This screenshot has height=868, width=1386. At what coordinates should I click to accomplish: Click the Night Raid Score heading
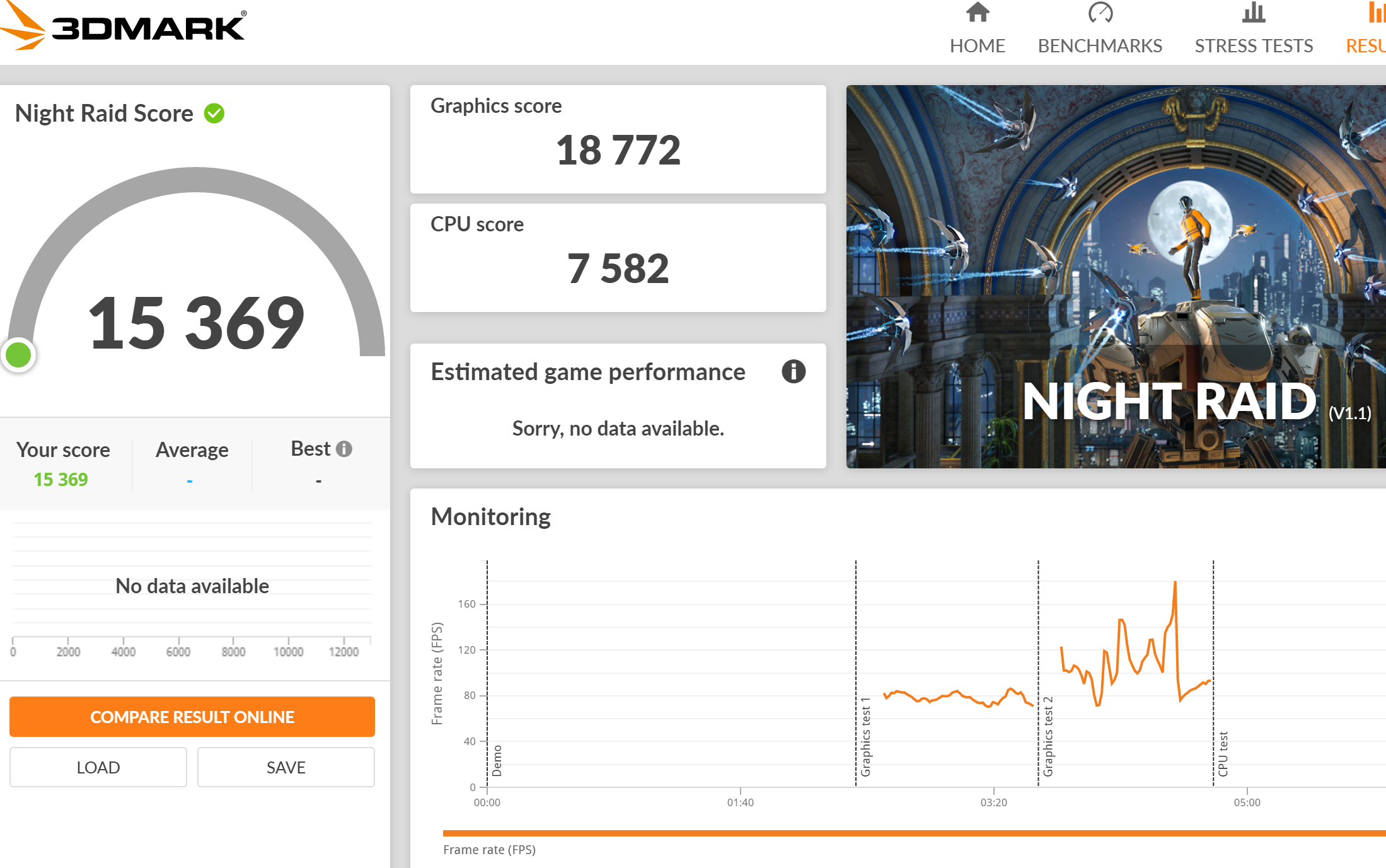(104, 113)
